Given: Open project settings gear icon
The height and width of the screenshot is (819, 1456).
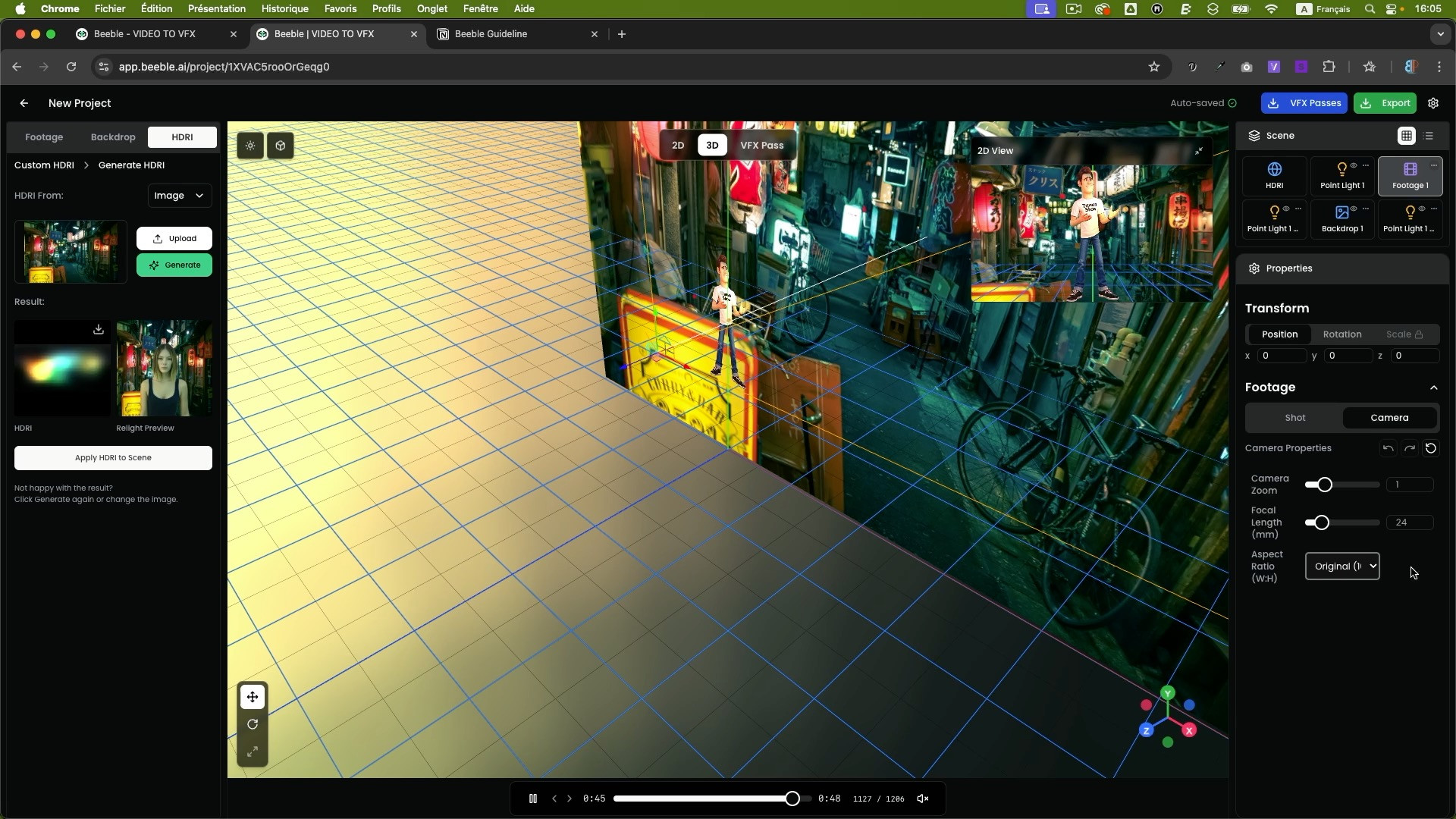Looking at the screenshot, I should click(1433, 103).
